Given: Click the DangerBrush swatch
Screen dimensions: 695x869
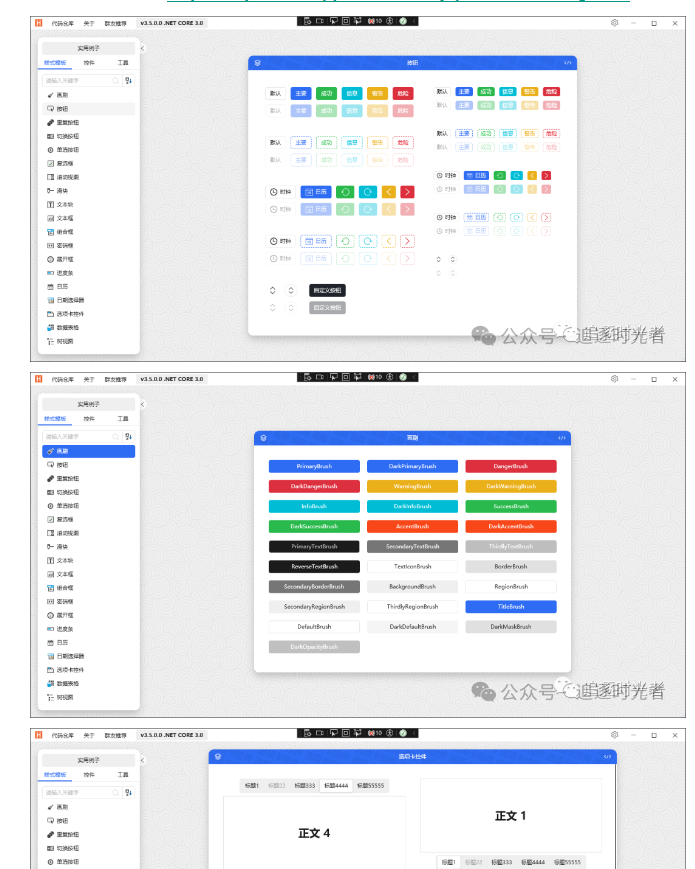Looking at the screenshot, I should [x=511, y=466].
